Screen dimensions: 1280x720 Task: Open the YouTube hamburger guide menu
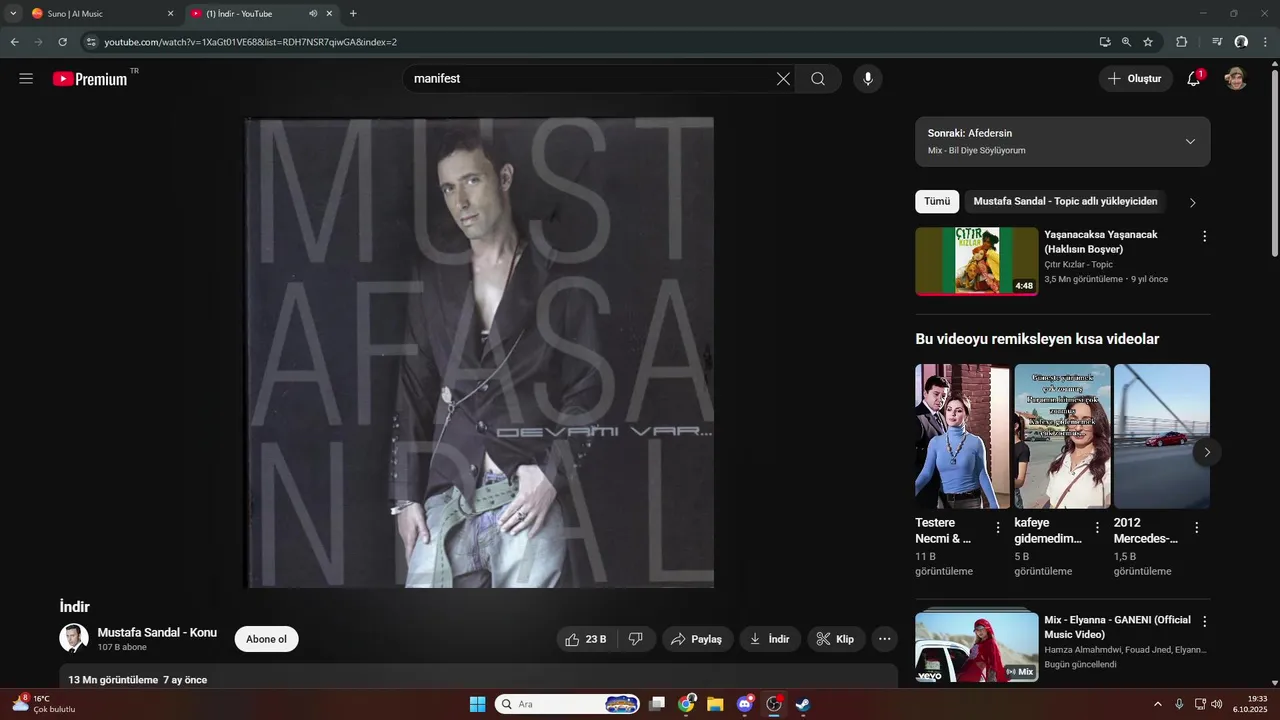pos(26,79)
